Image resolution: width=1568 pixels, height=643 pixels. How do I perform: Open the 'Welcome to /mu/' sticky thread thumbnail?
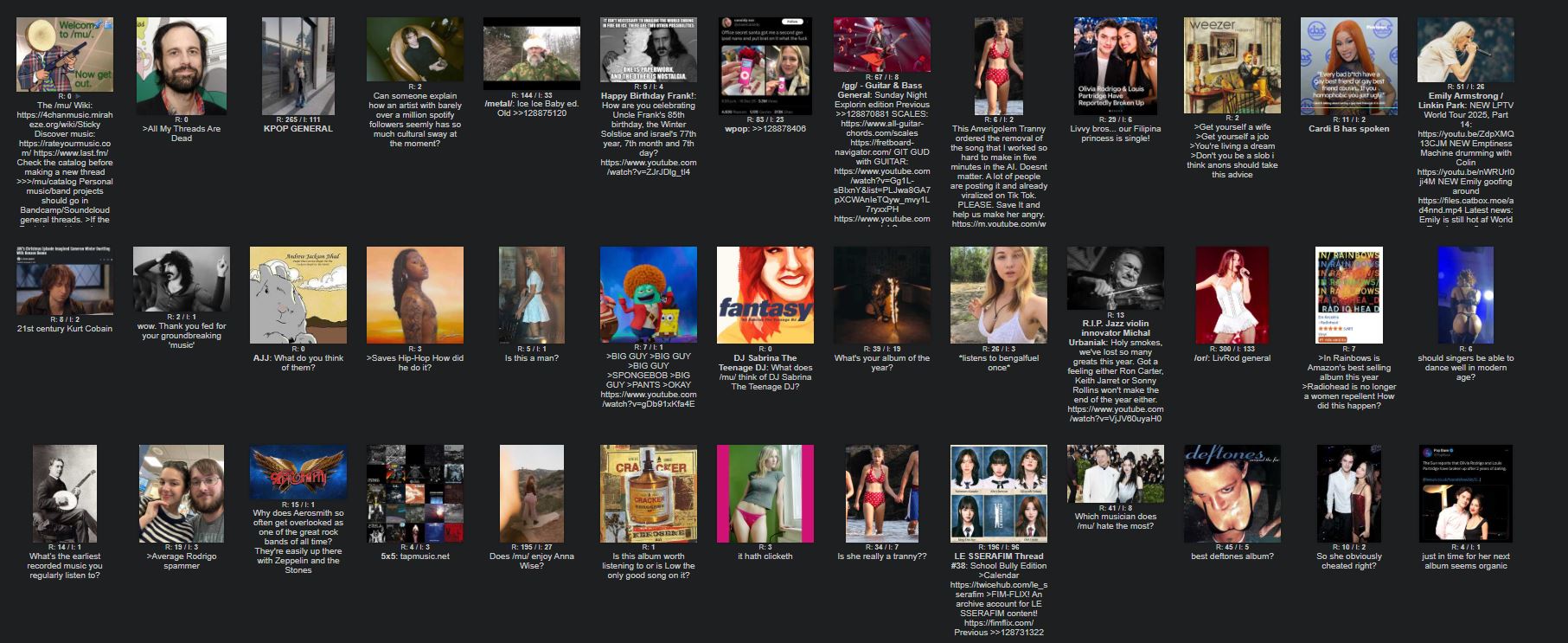coord(65,54)
